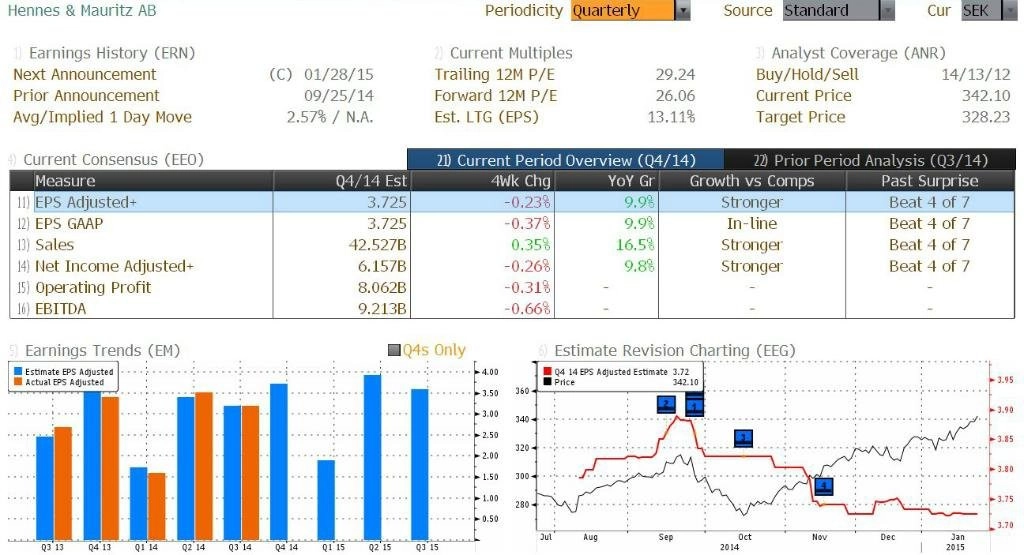
Task: Select event marker 4 near November
Action: [x=823, y=487]
